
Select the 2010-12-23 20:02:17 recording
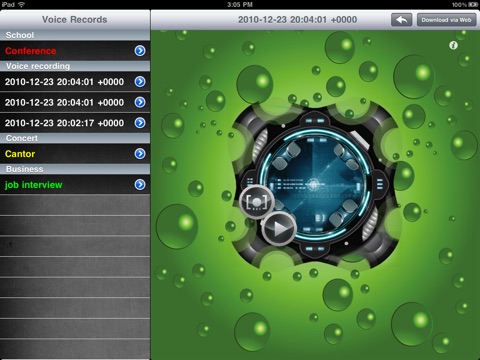(75, 123)
